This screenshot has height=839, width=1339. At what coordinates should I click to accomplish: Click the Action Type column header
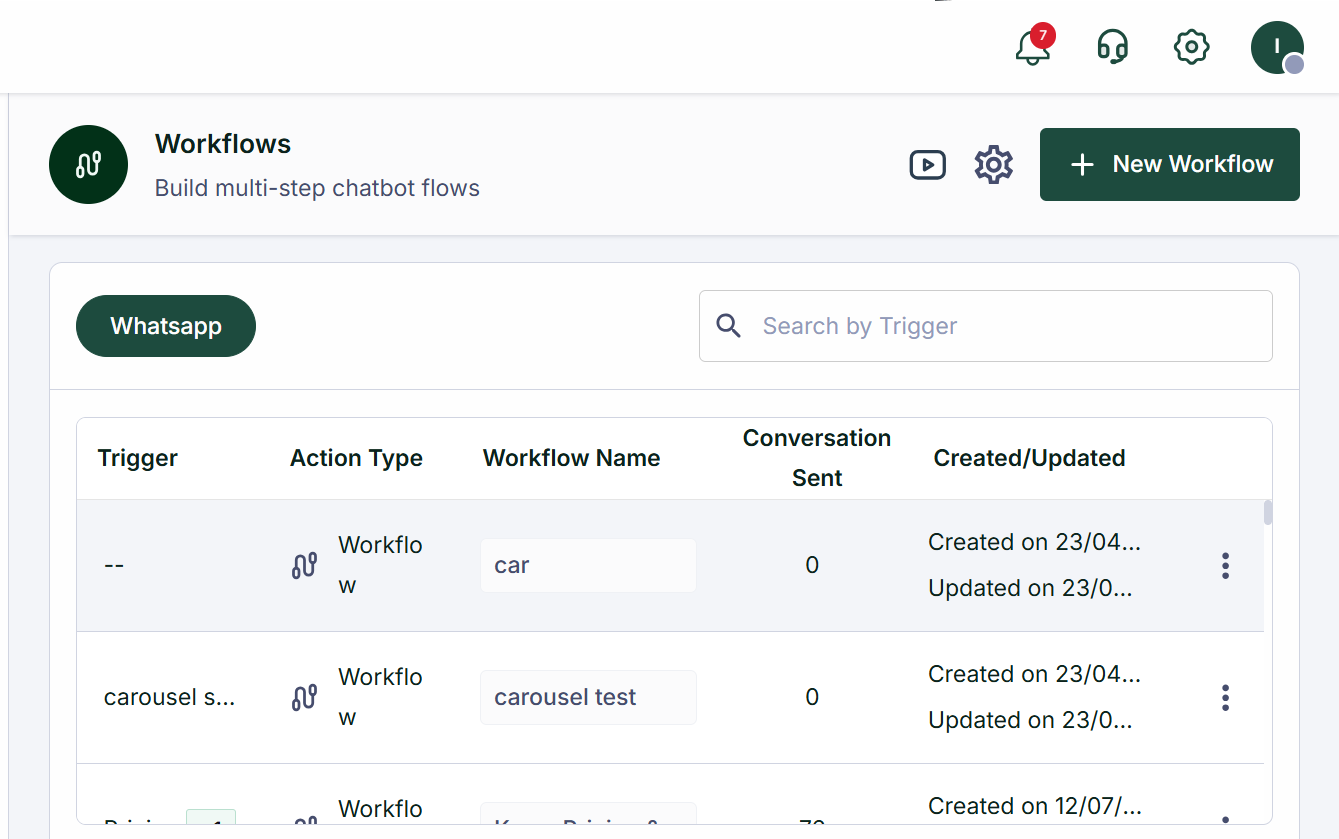(356, 458)
